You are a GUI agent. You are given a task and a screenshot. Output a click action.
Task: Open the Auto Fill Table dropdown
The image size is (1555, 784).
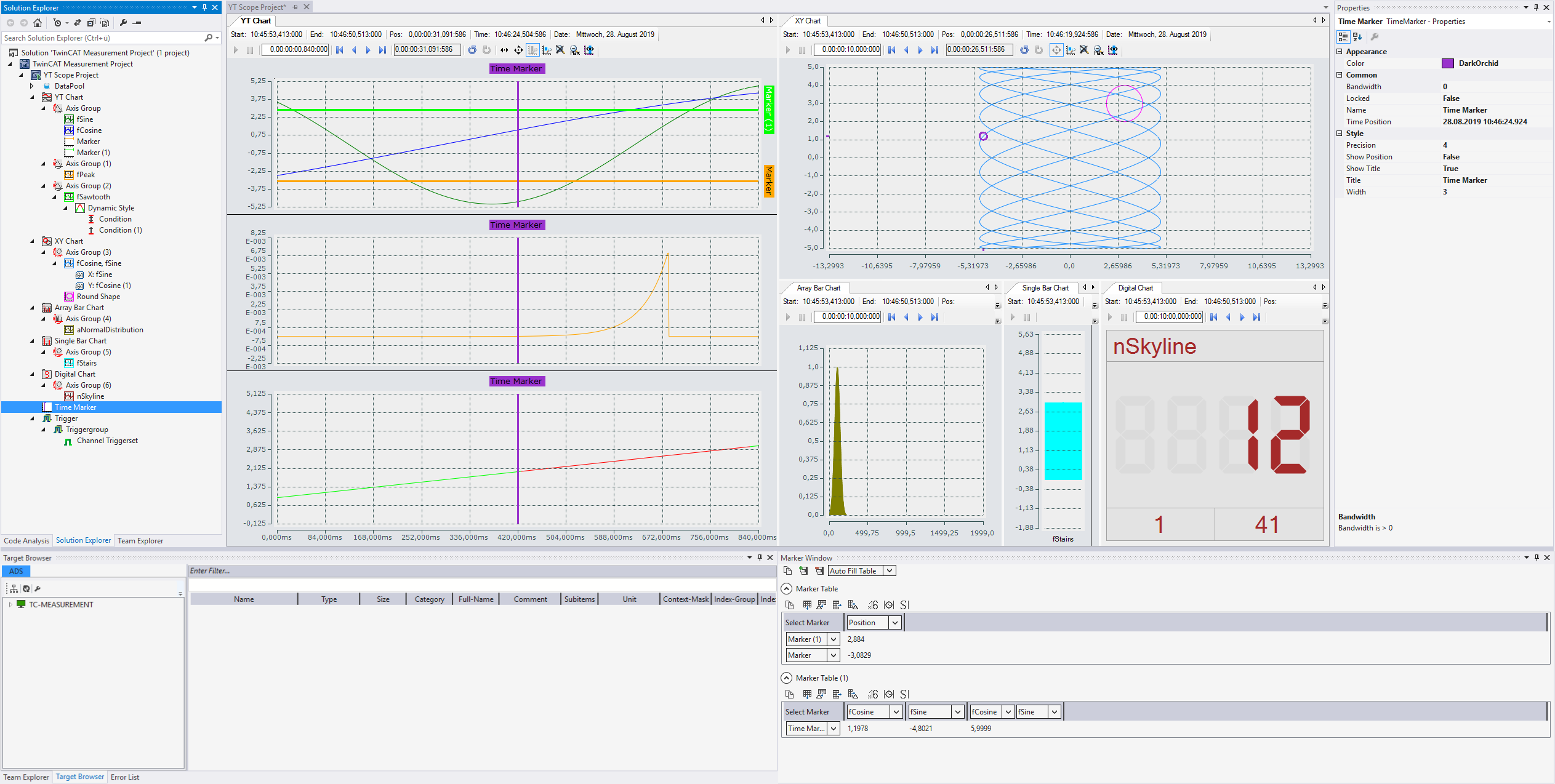[890, 571]
